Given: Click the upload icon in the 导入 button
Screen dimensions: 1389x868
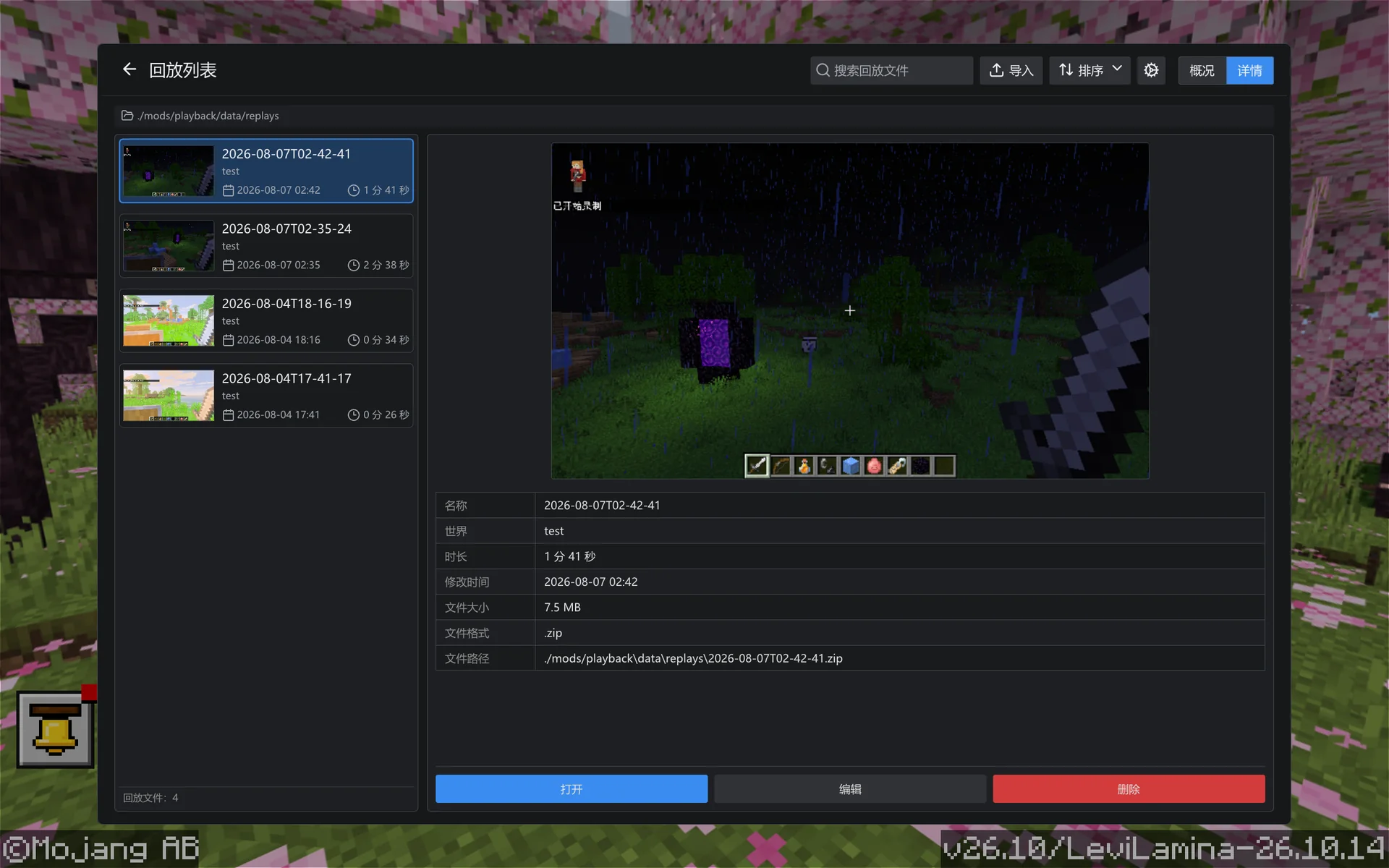Looking at the screenshot, I should tap(996, 70).
